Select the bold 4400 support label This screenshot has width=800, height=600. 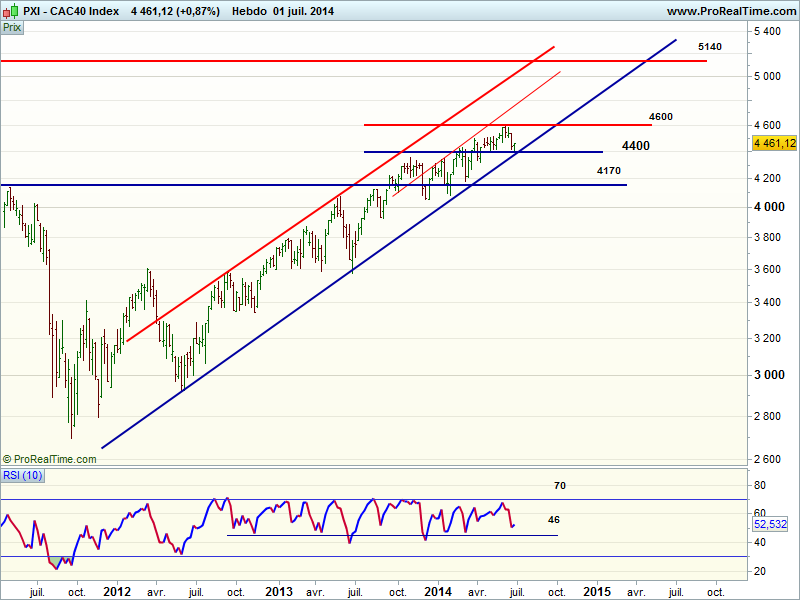(x=635, y=146)
